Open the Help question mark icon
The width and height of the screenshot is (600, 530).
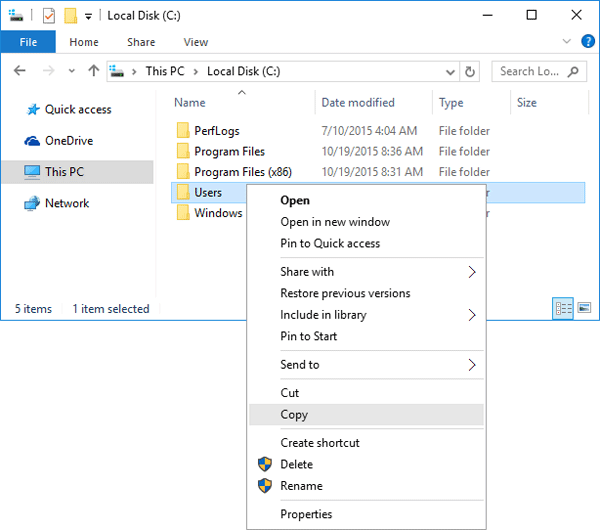click(589, 42)
